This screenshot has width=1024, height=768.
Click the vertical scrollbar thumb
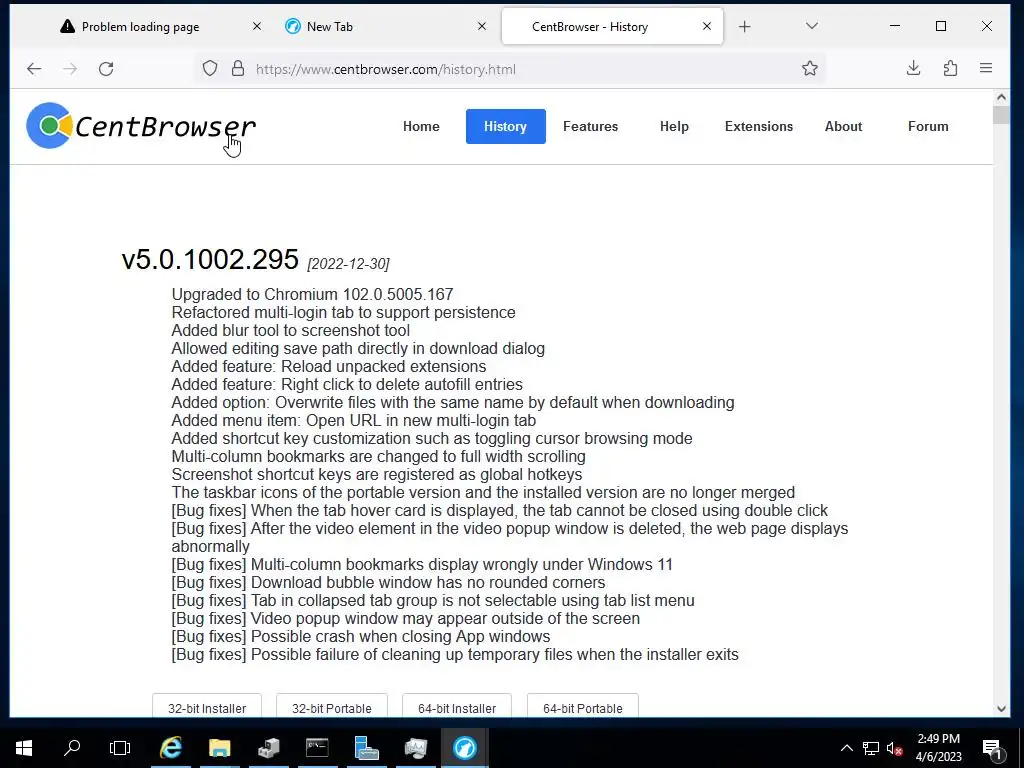(1001, 115)
